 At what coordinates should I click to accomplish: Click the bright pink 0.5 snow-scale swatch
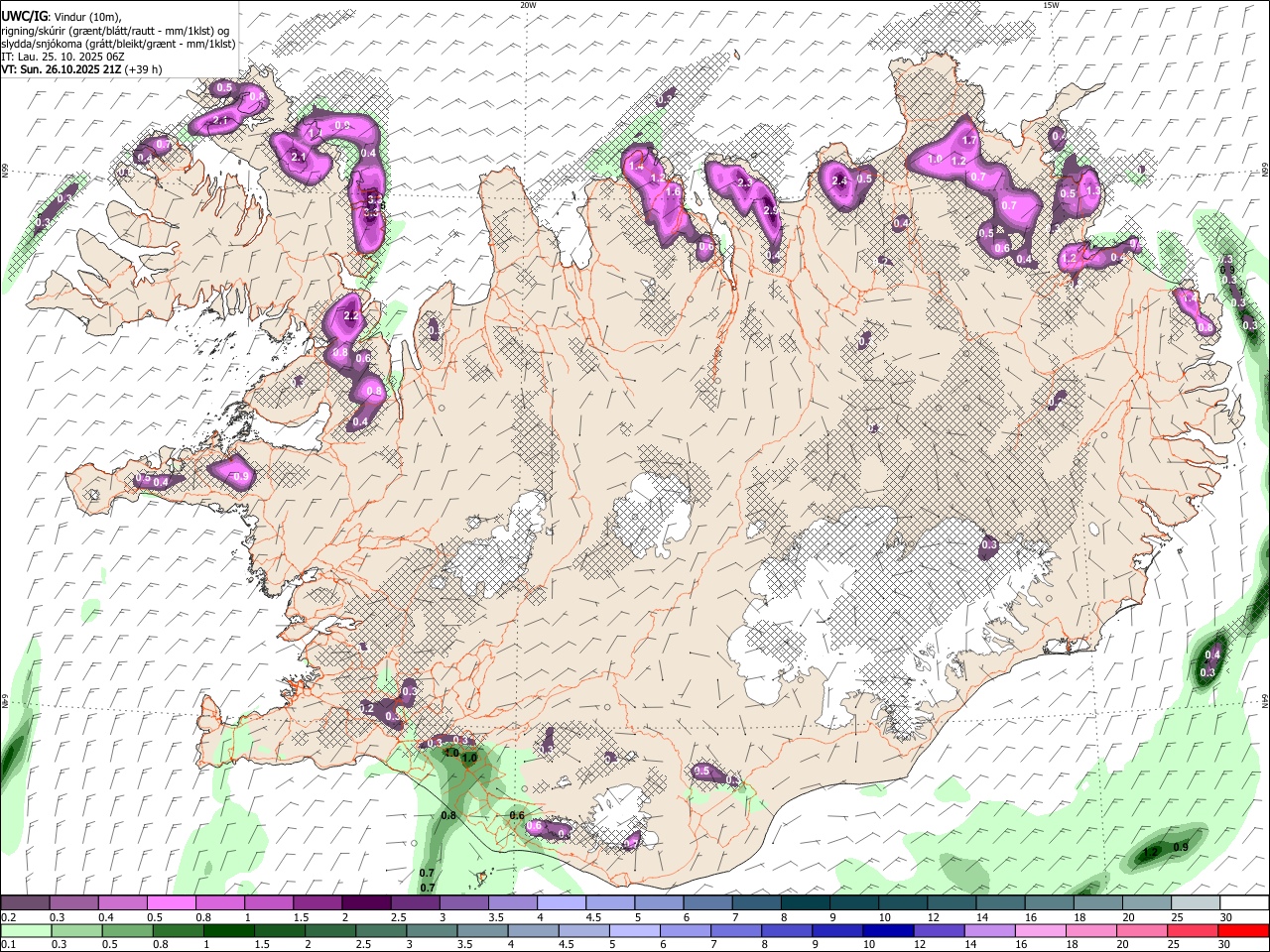click(x=172, y=903)
